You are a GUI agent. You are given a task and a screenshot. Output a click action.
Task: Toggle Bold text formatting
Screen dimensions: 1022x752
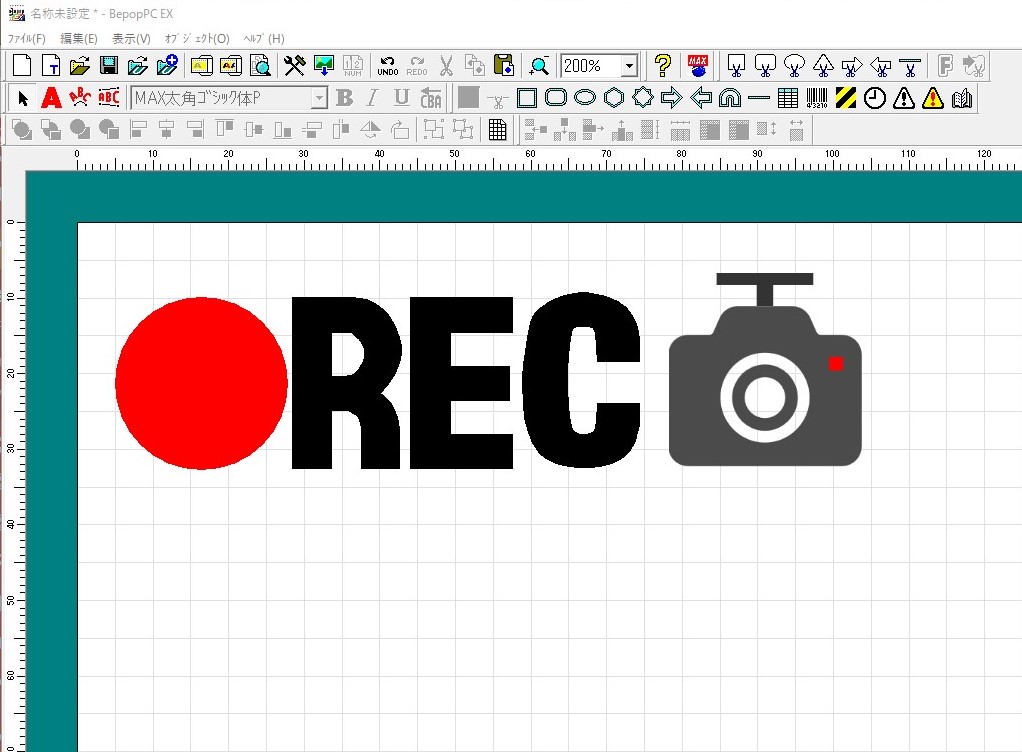345,98
